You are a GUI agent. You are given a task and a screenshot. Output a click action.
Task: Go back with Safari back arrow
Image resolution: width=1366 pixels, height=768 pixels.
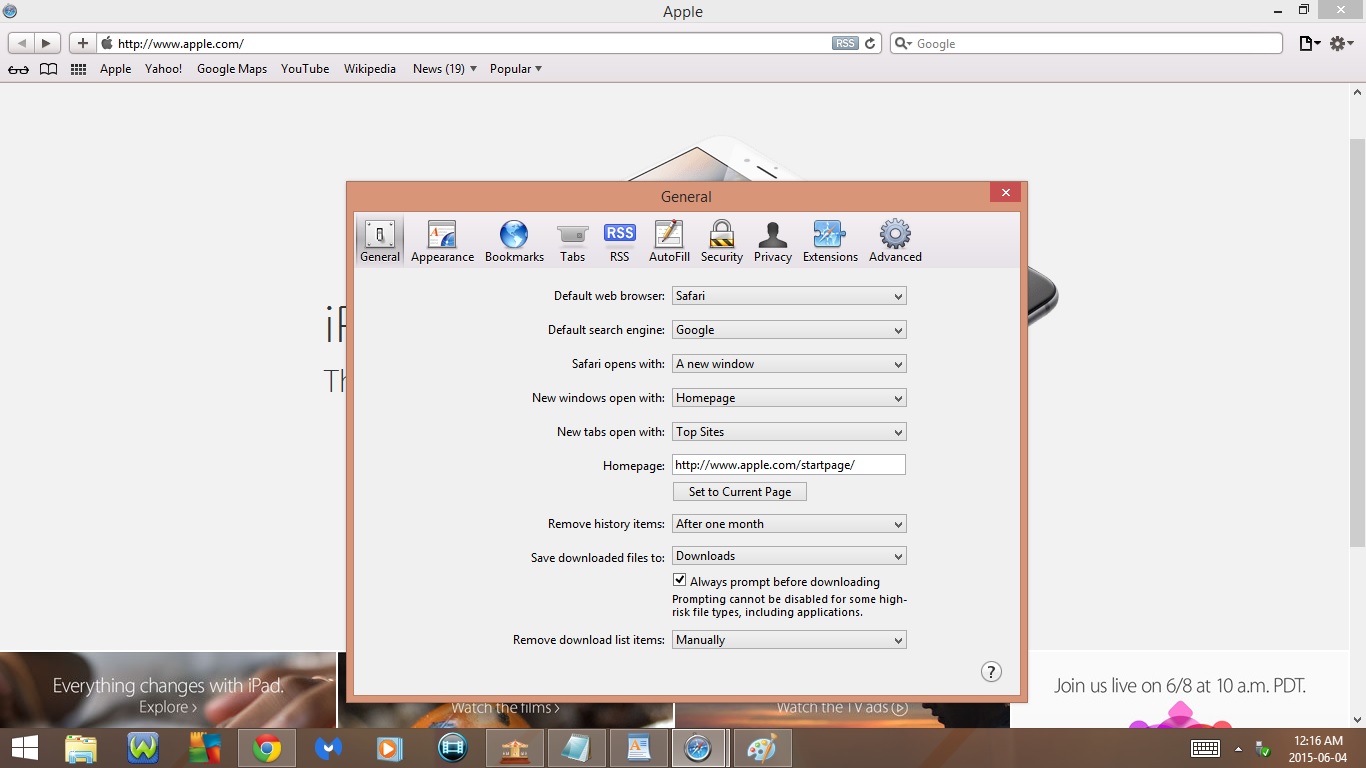click(21, 43)
